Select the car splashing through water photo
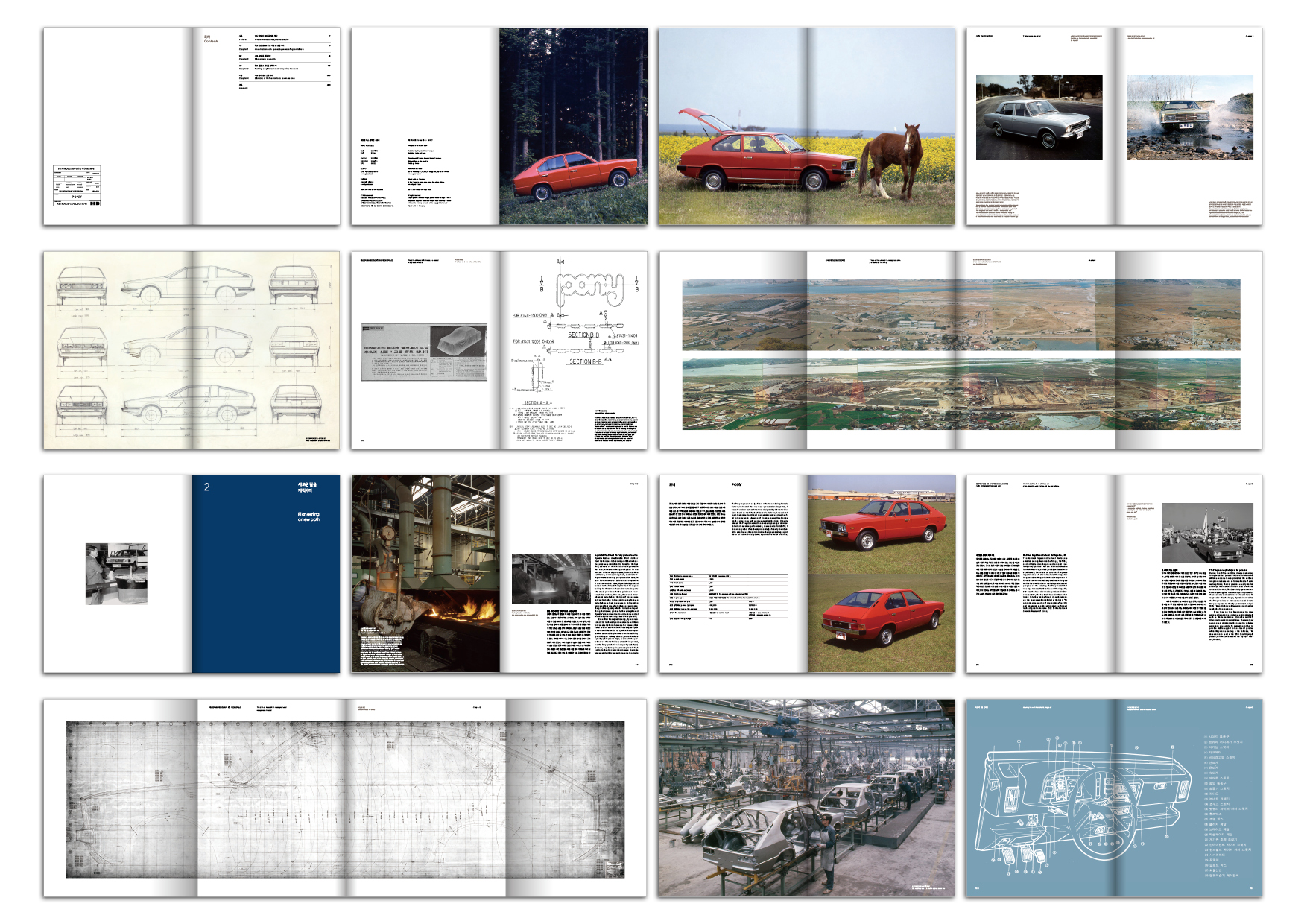This screenshot has height=924, width=1307. (x=1189, y=117)
